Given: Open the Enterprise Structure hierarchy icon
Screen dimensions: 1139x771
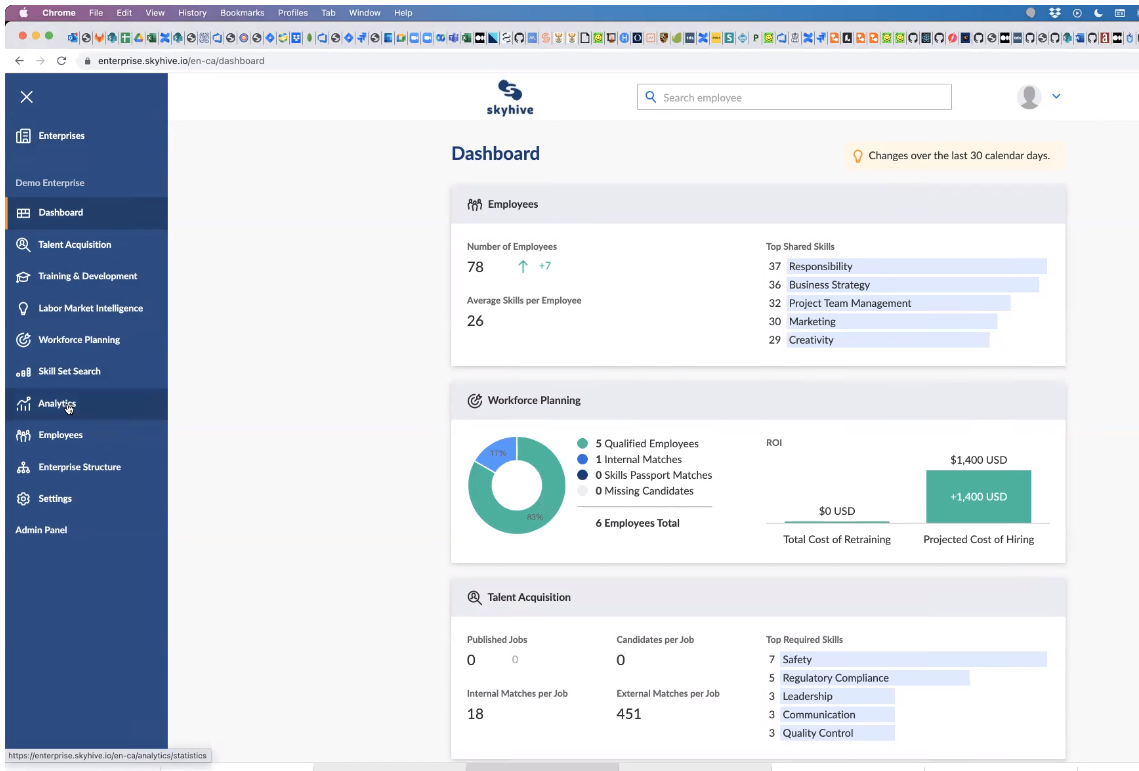Looking at the screenshot, I should (23, 467).
